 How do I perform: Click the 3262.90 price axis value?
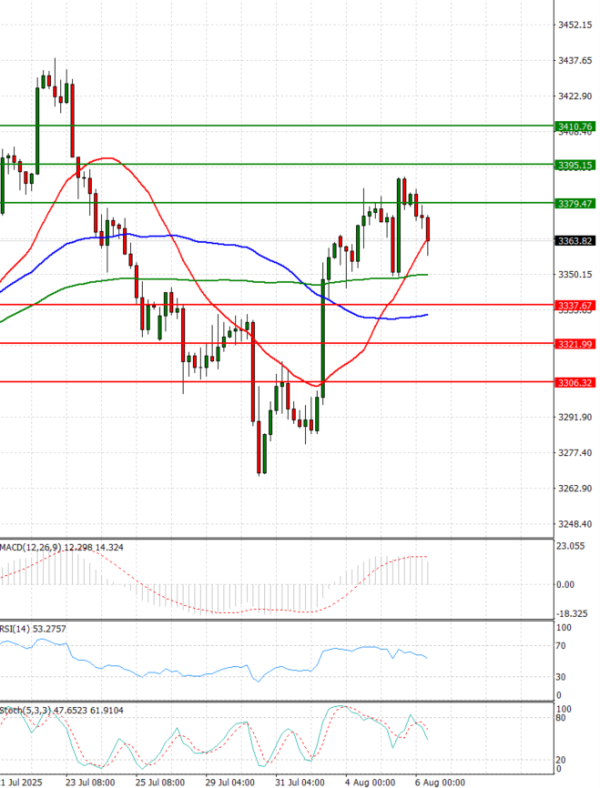tap(575, 488)
